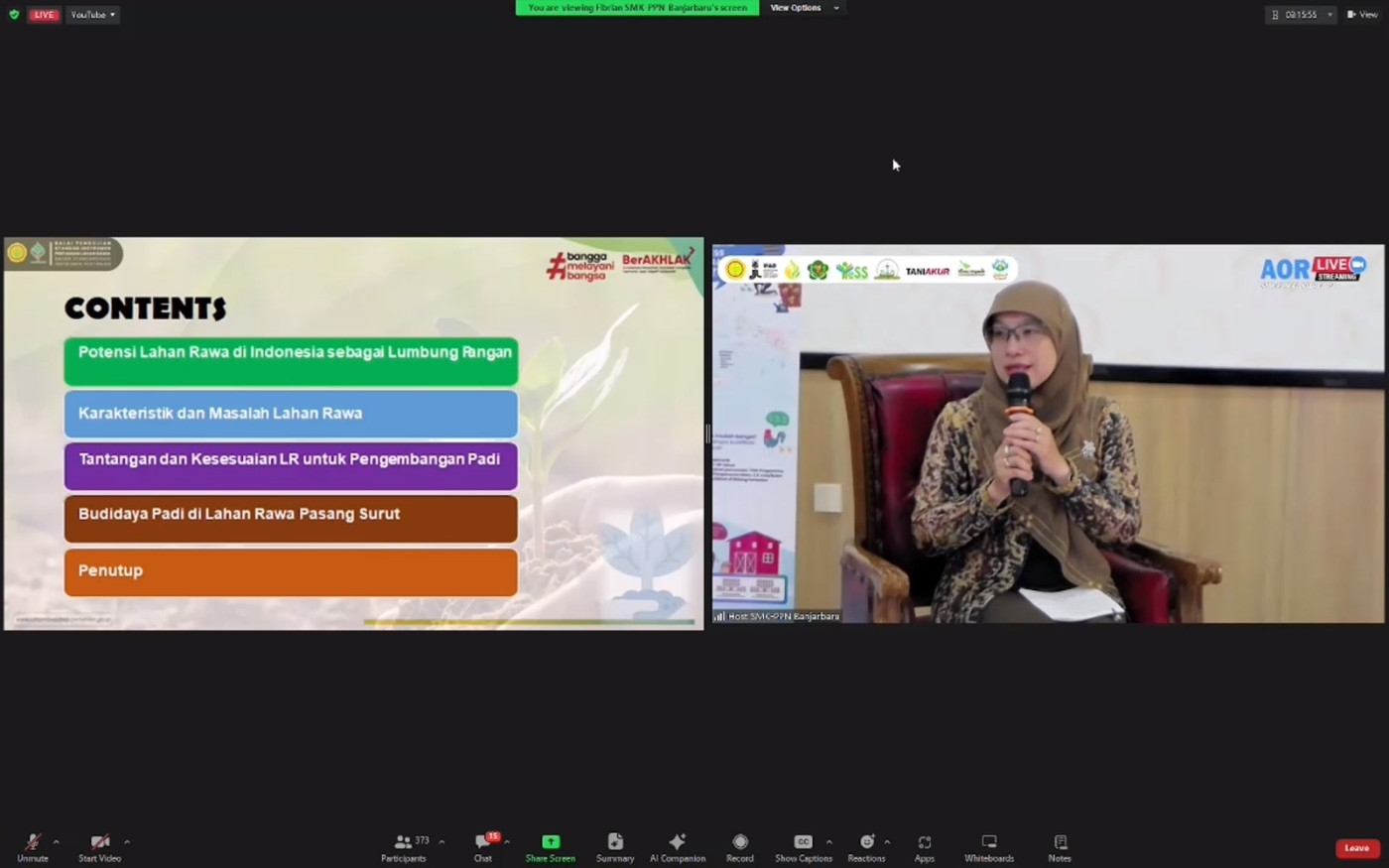1389x868 pixels.
Task: Click the View layout menu
Action: [1362, 15]
